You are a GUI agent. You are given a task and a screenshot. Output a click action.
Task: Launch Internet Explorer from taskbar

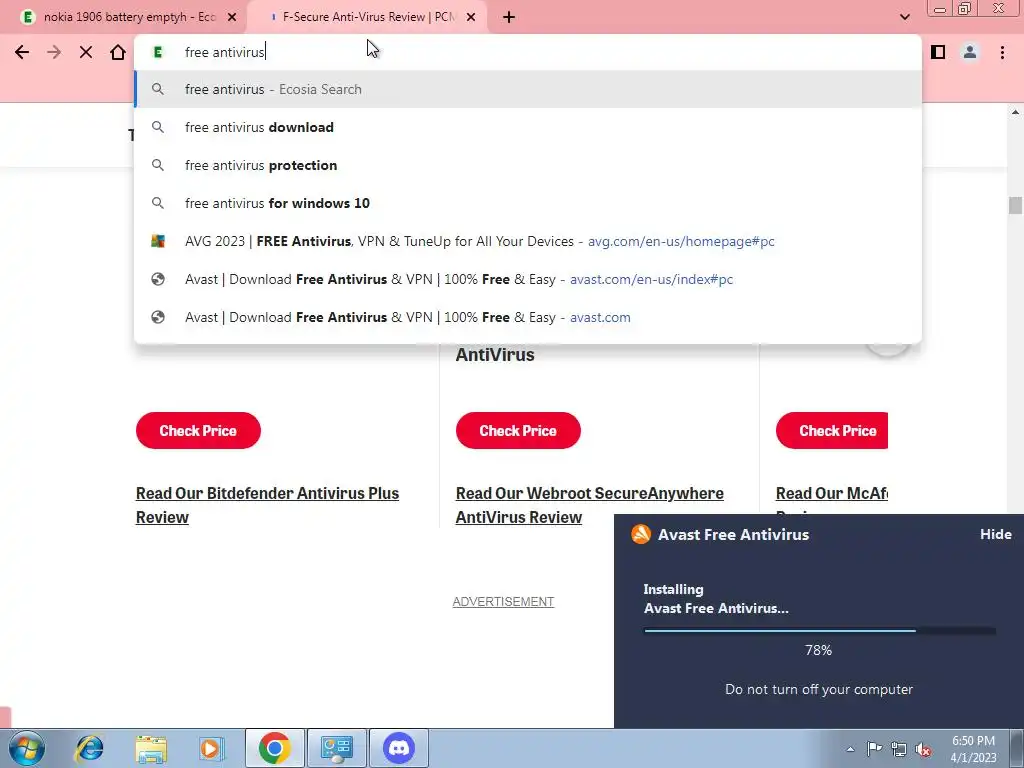[89, 748]
